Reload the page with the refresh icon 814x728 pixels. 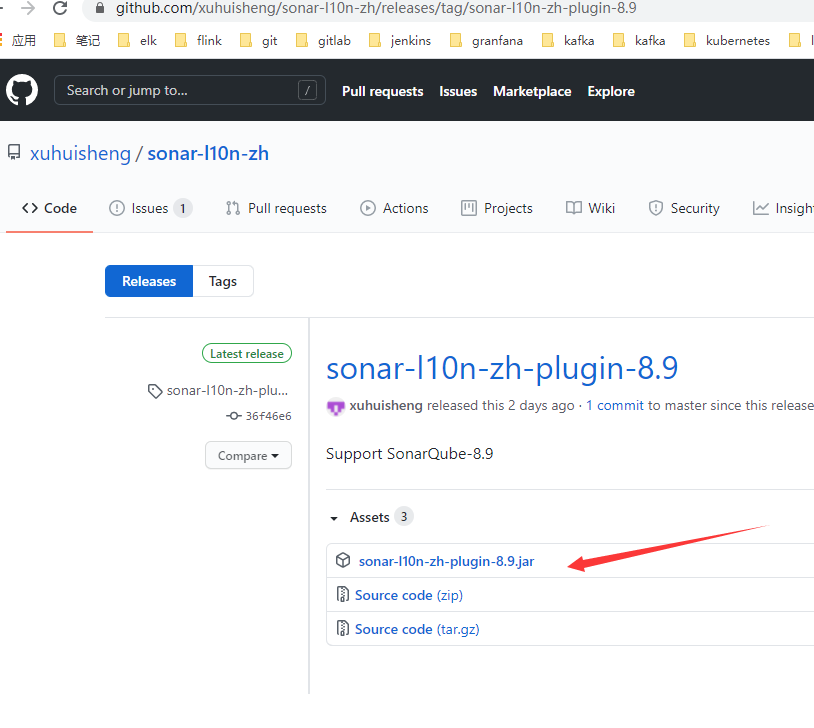(x=60, y=8)
